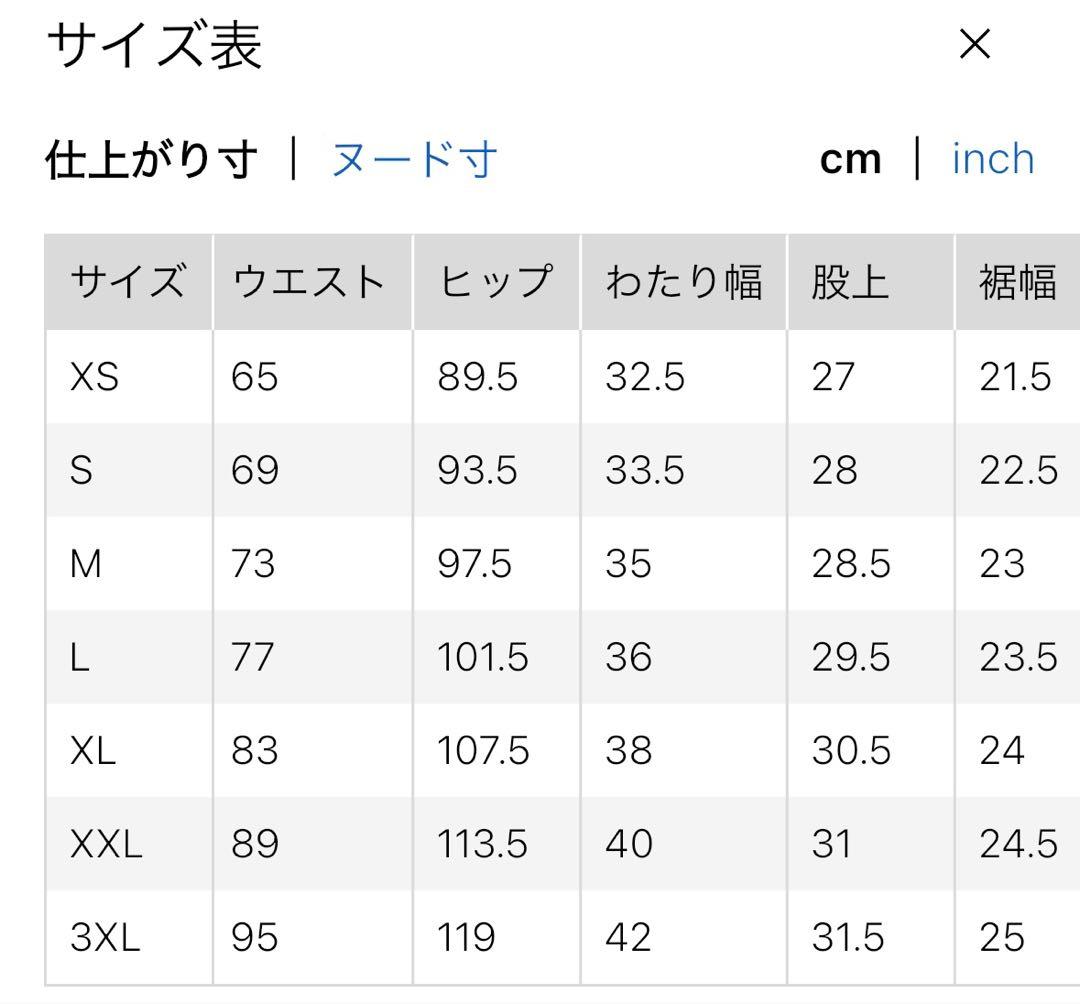This screenshot has width=1080, height=1004.
Task: Switch to the 仕上がり寸 tab
Action: click(151, 160)
